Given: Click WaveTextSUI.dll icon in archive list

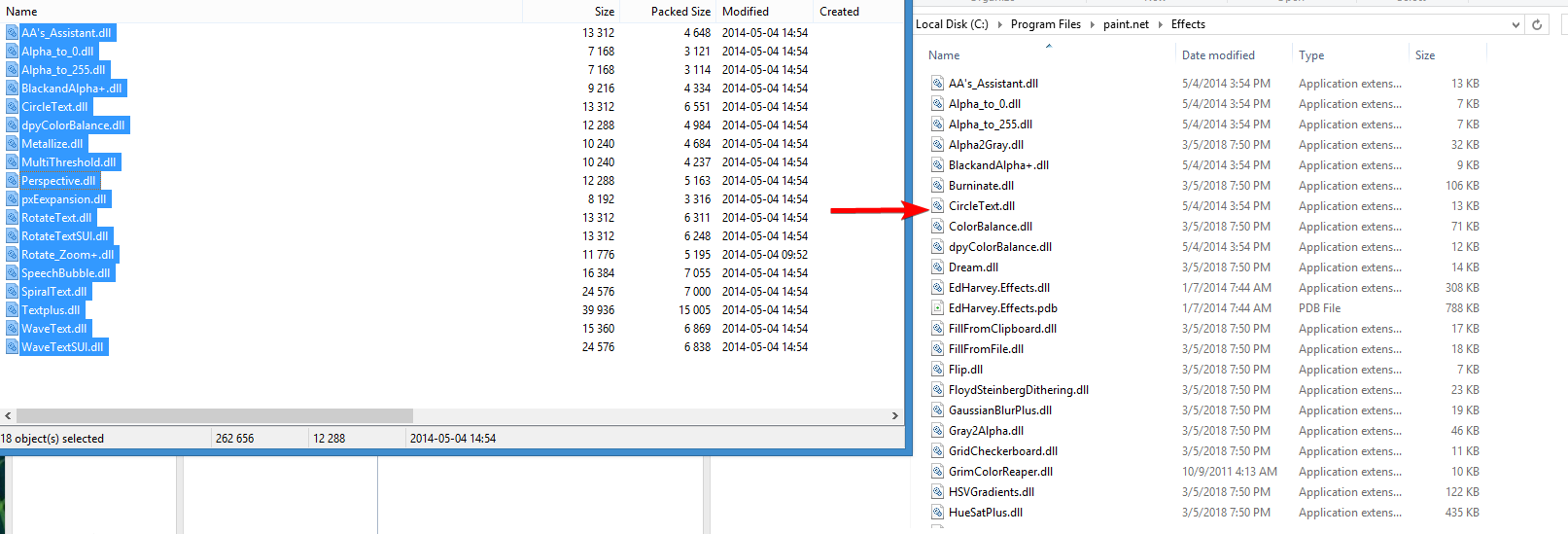Looking at the screenshot, I should click(x=13, y=347).
